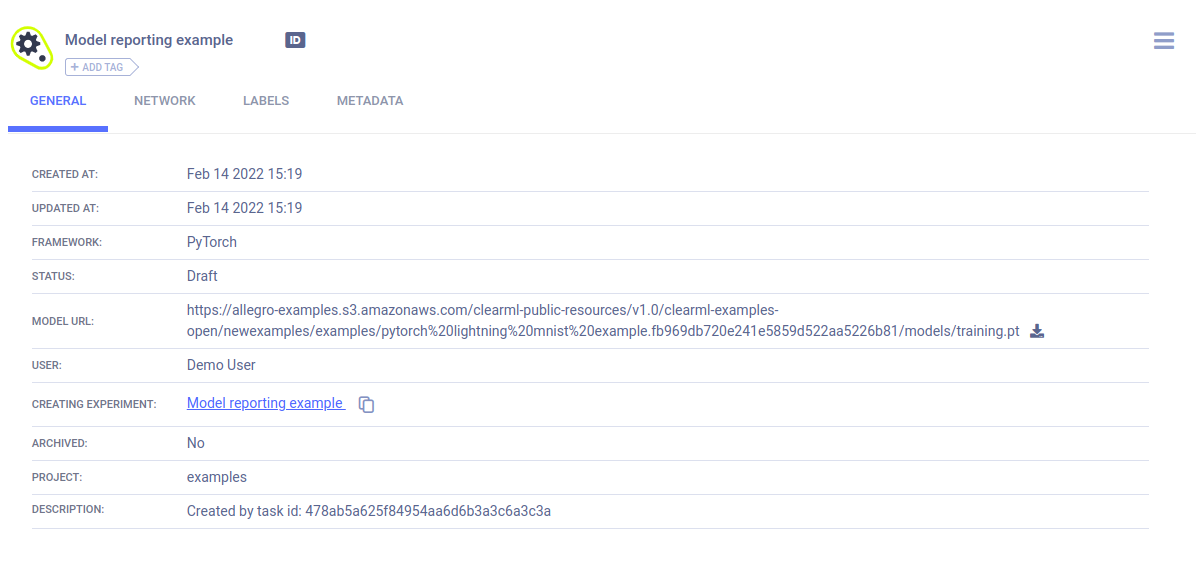The width and height of the screenshot is (1196, 583).
Task: Click the Demo User value
Action: coord(221,365)
